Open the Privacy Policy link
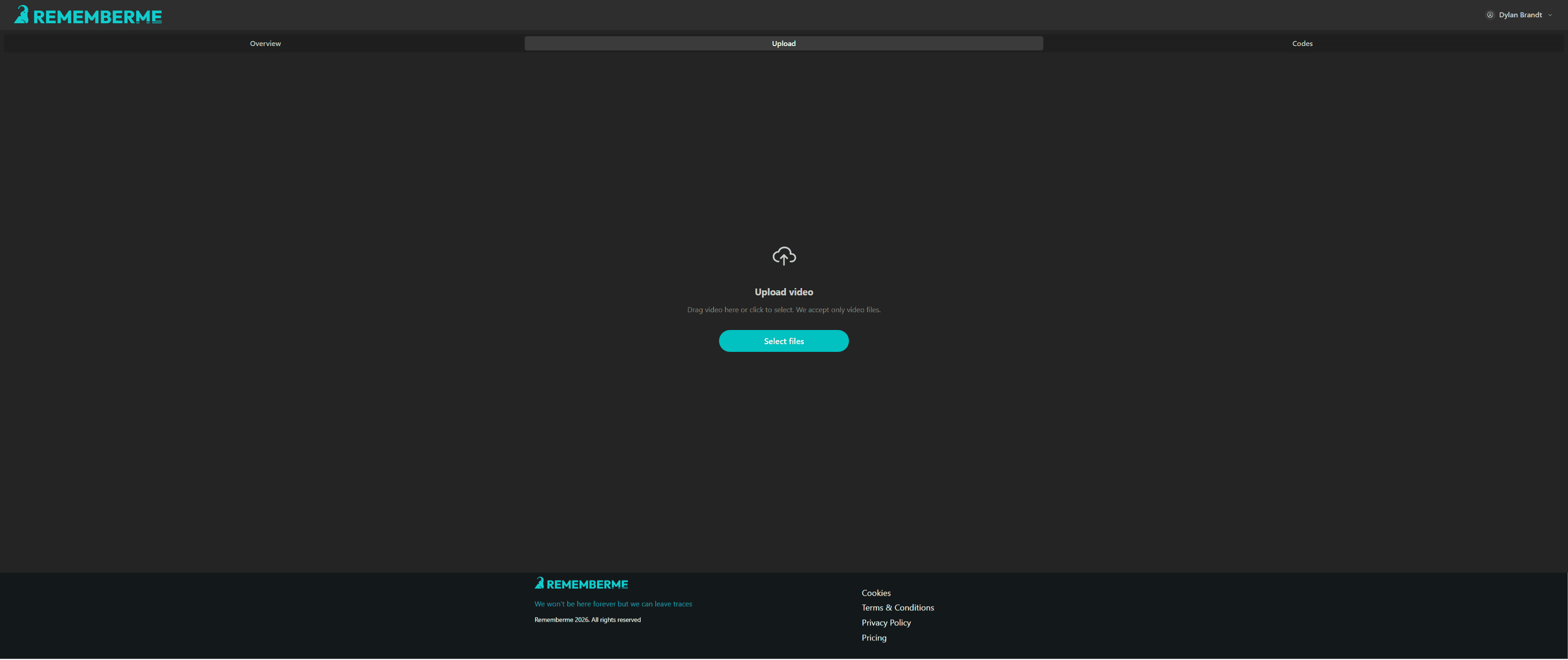 (886, 622)
